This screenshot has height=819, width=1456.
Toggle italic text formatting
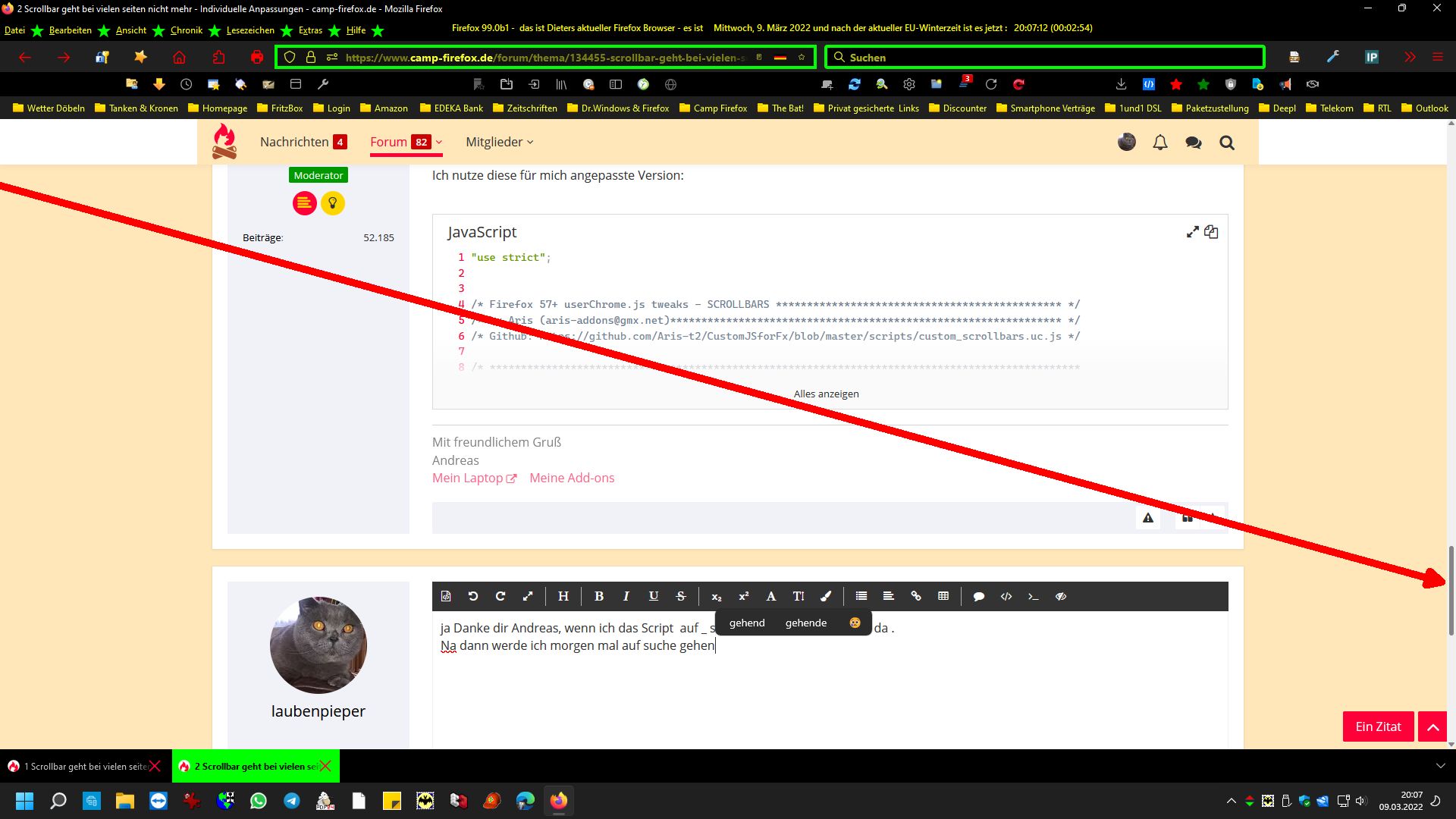click(x=626, y=596)
